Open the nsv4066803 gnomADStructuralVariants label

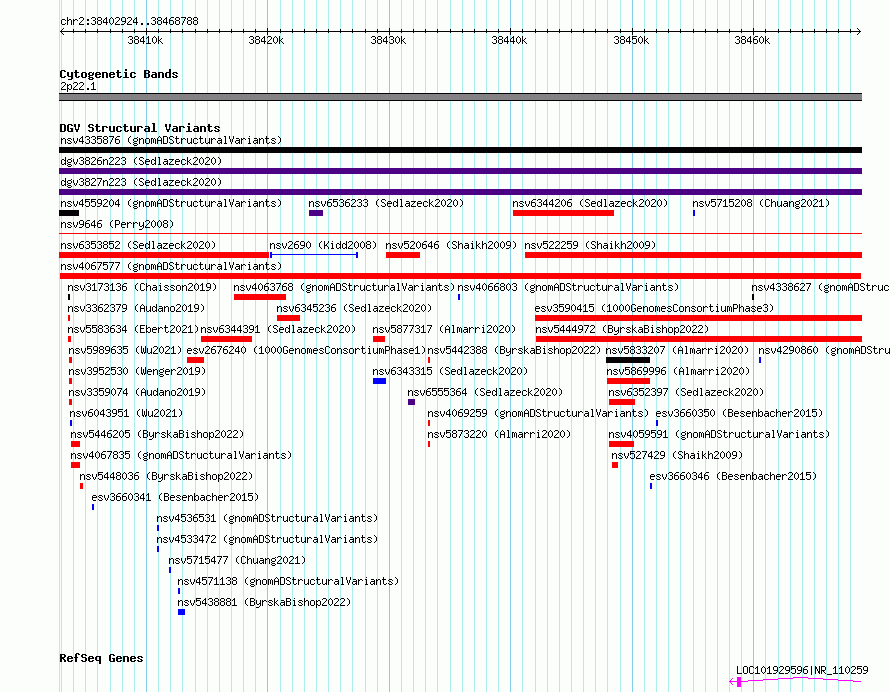568,287
